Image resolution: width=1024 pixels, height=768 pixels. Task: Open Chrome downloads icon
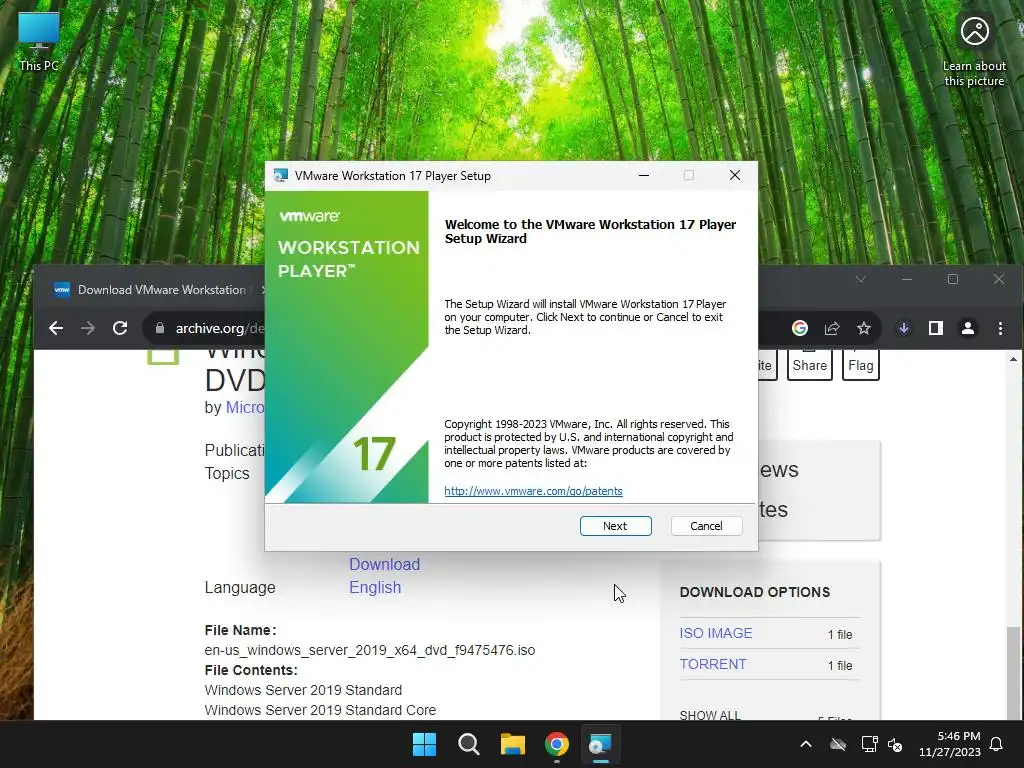904,328
